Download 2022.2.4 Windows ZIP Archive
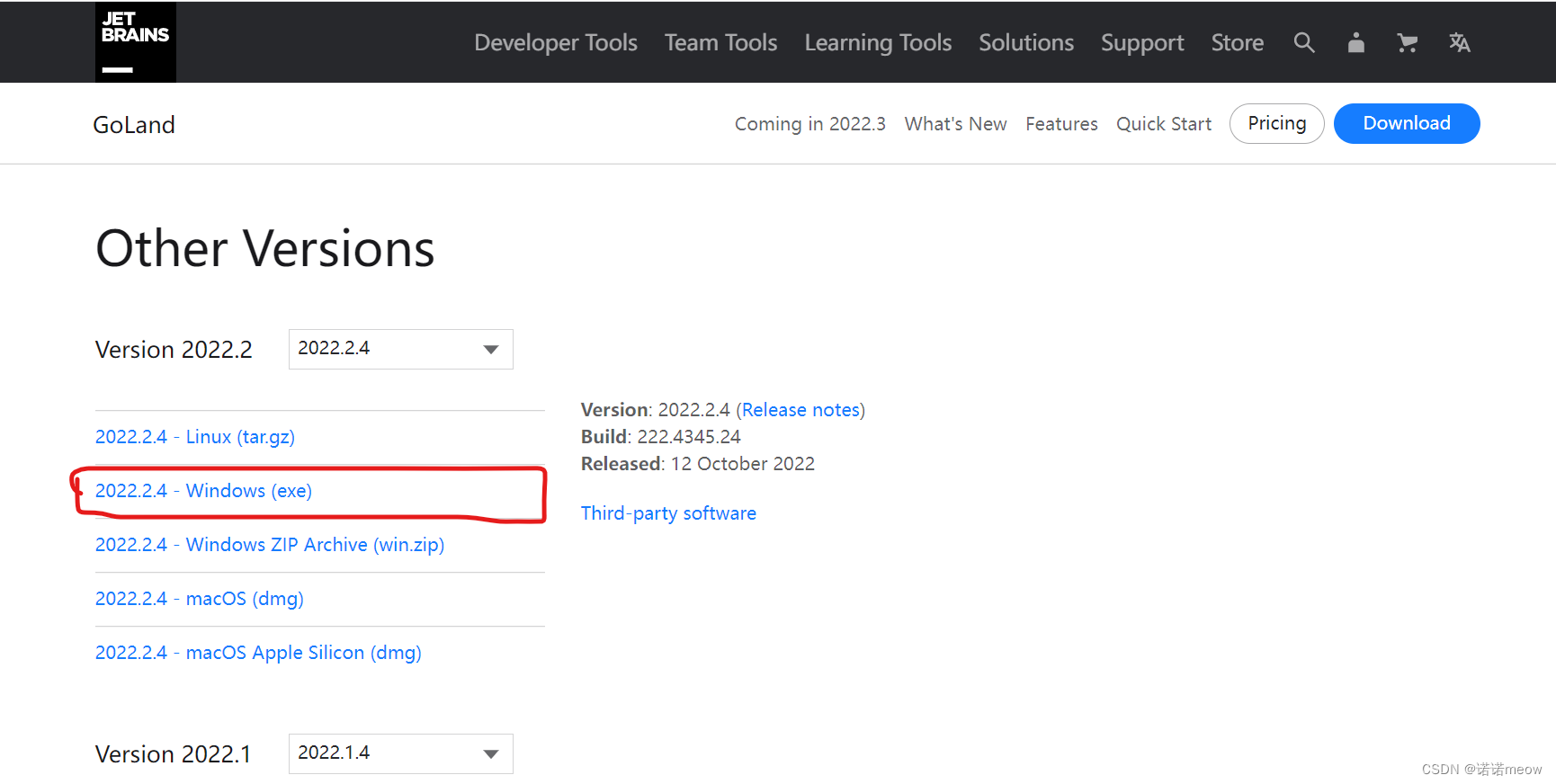Screen dimensions: 1556x784 click(270, 545)
